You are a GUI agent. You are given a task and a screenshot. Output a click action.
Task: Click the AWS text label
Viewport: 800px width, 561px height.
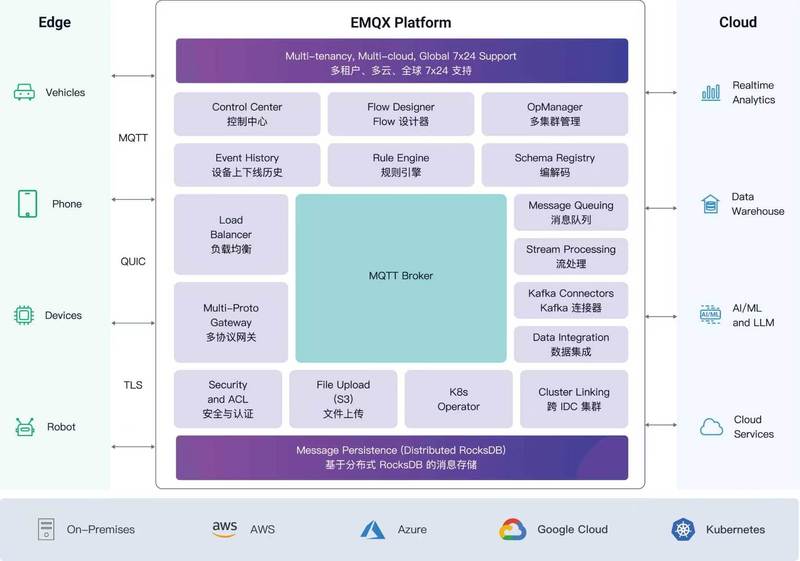click(x=262, y=529)
